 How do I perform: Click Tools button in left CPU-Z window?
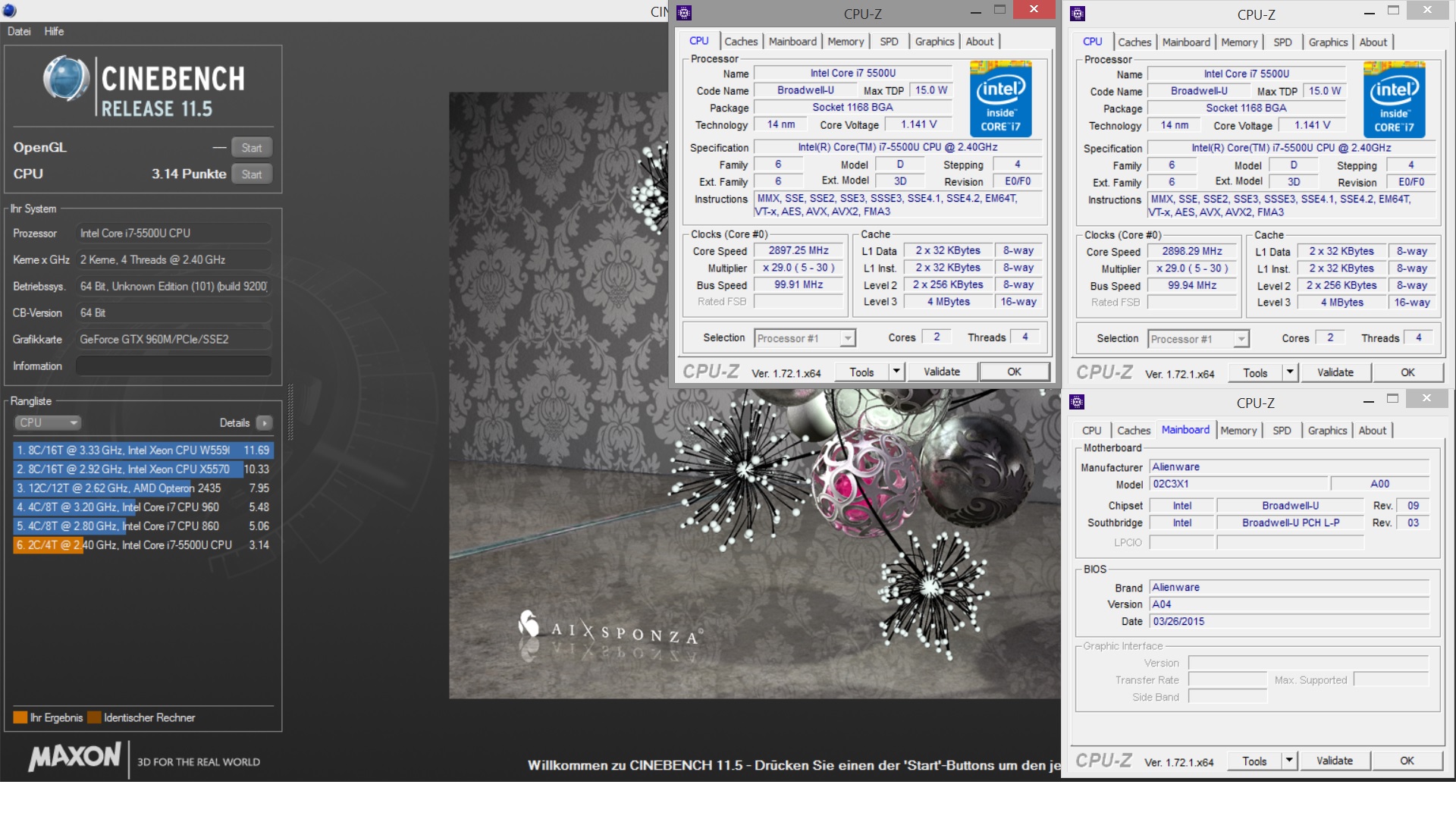pyautogui.click(x=861, y=372)
